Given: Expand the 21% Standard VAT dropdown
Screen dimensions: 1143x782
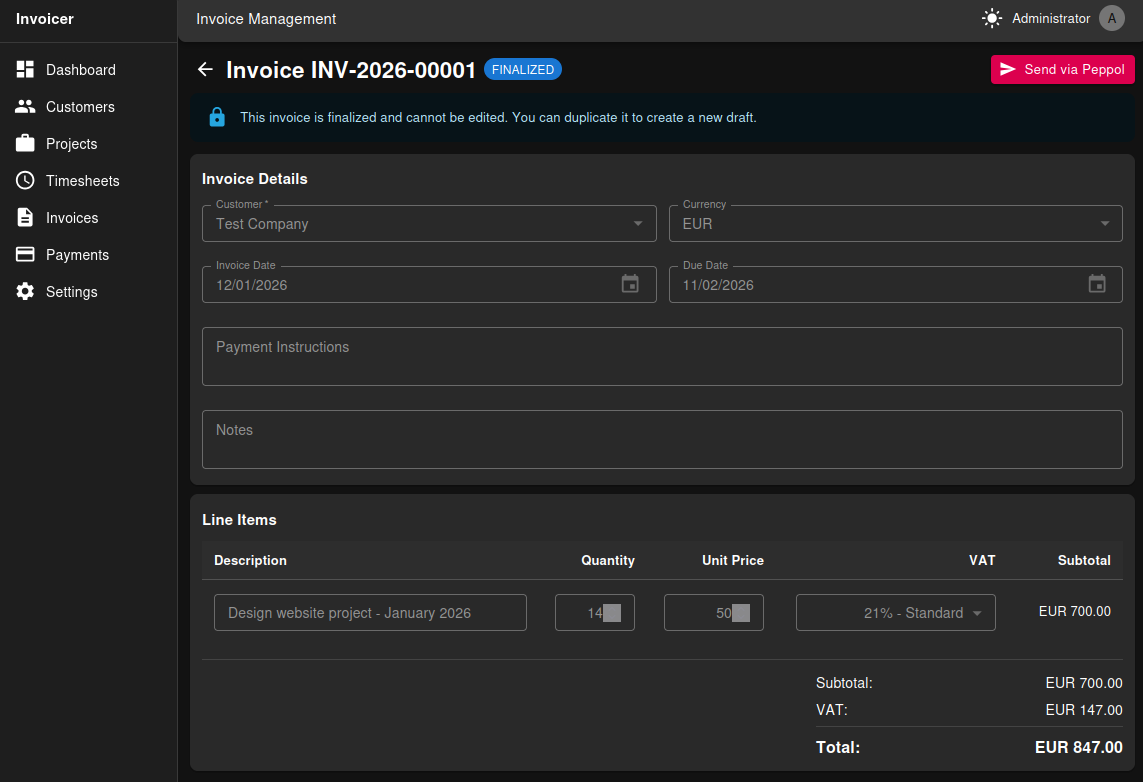Looking at the screenshot, I should point(895,612).
